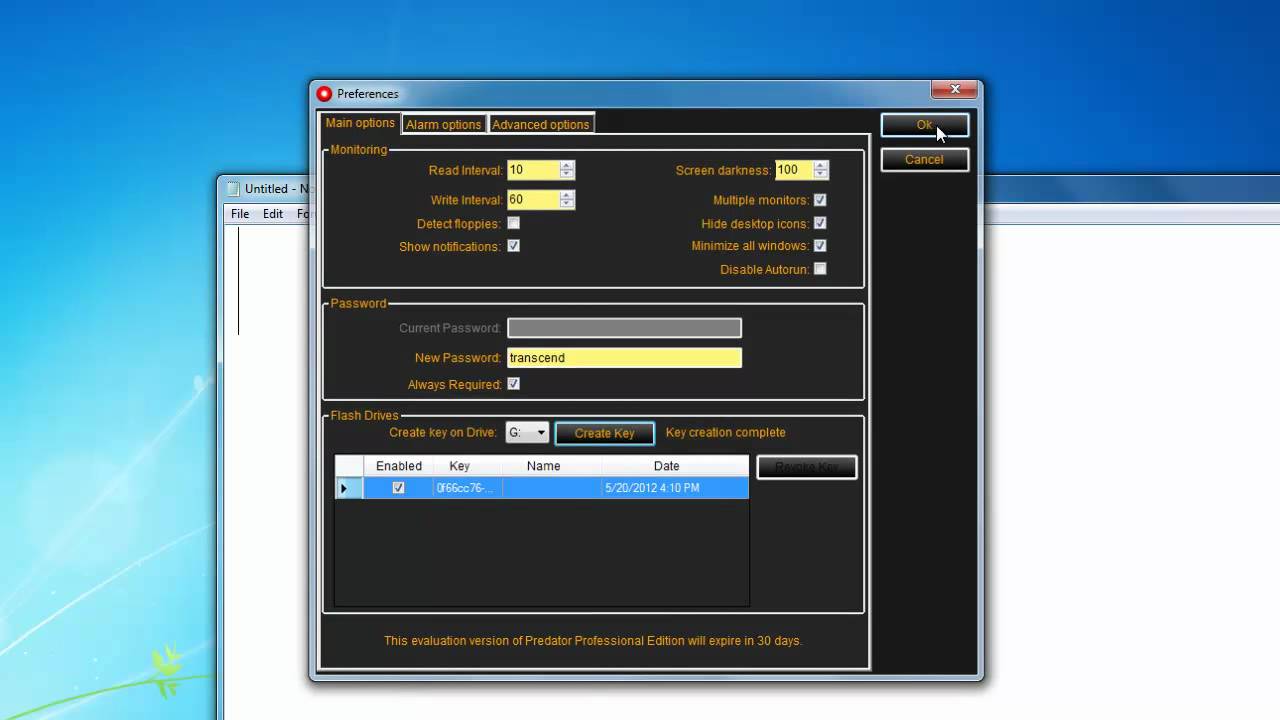1280x720 pixels.
Task: Toggle the Detect floppies checkbox
Action: click(x=513, y=223)
